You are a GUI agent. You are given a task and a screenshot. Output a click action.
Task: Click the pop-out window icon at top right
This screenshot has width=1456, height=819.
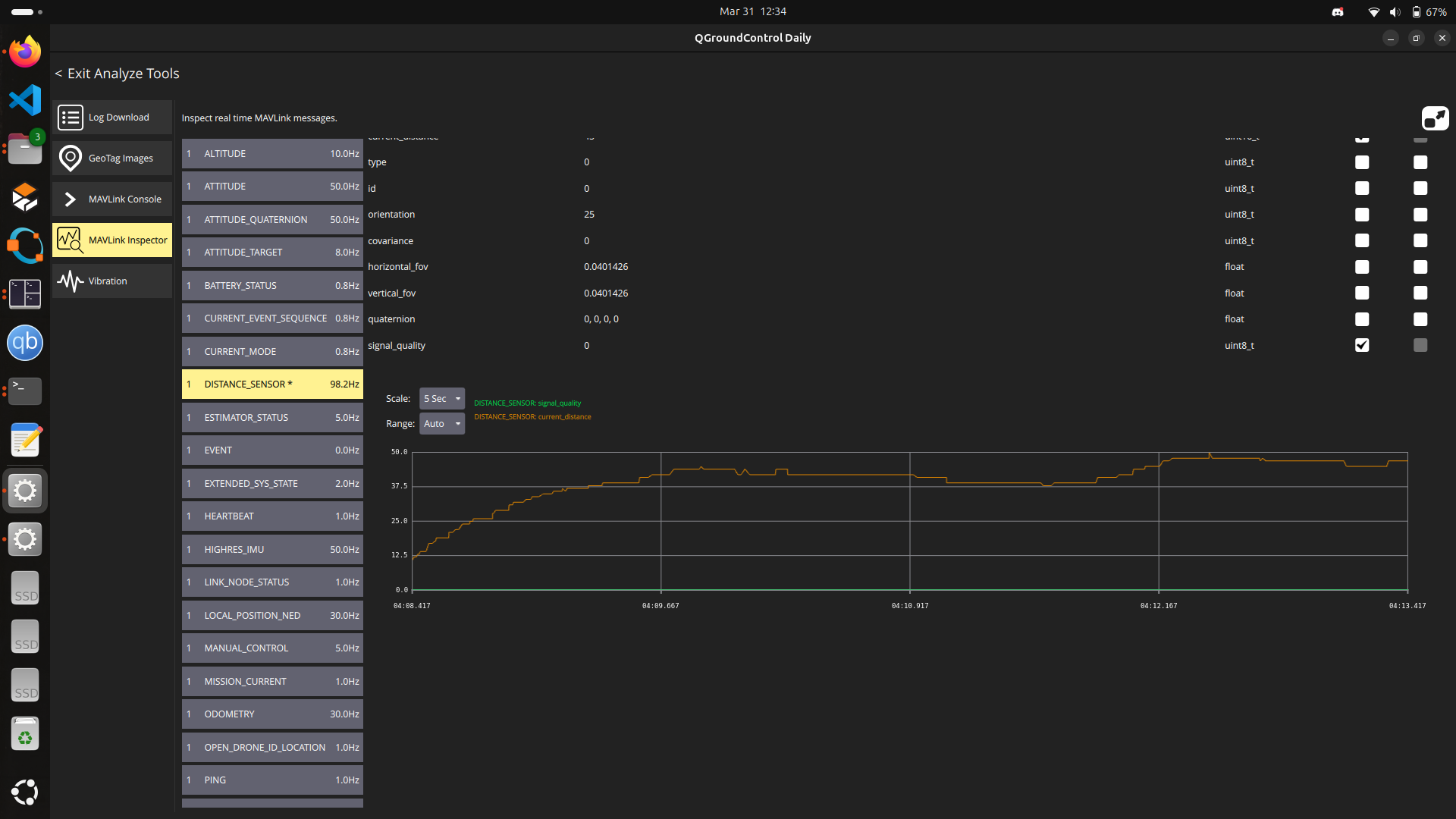tap(1434, 118)
